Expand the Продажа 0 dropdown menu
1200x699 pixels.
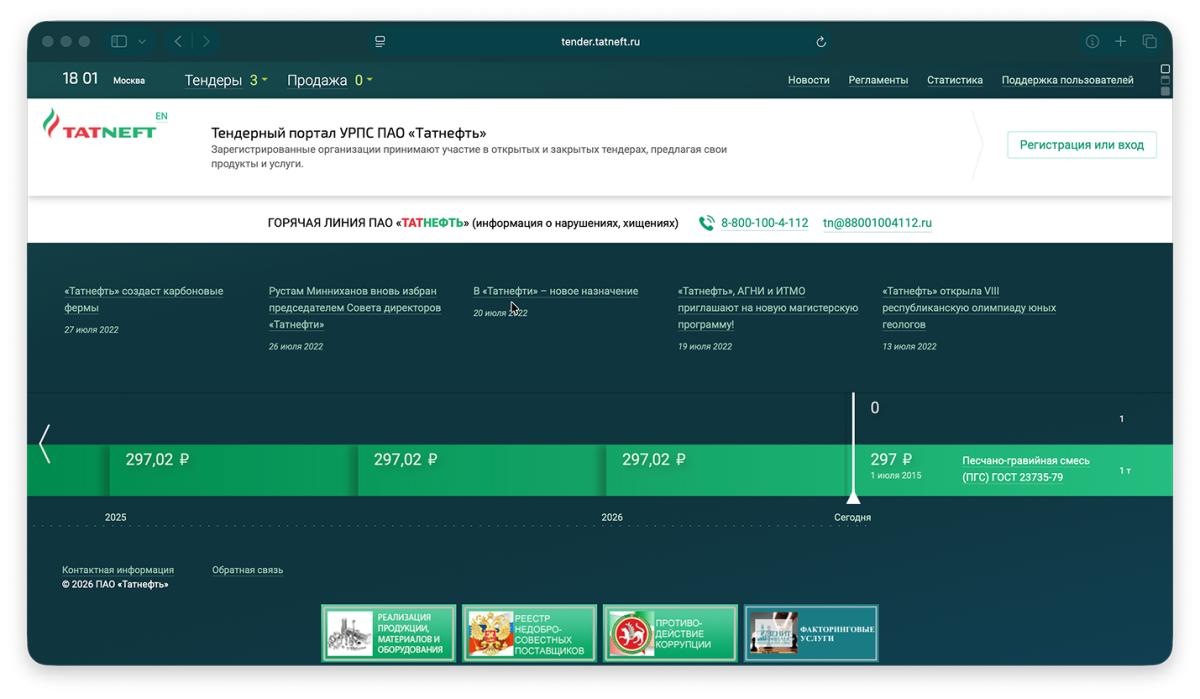329,80
